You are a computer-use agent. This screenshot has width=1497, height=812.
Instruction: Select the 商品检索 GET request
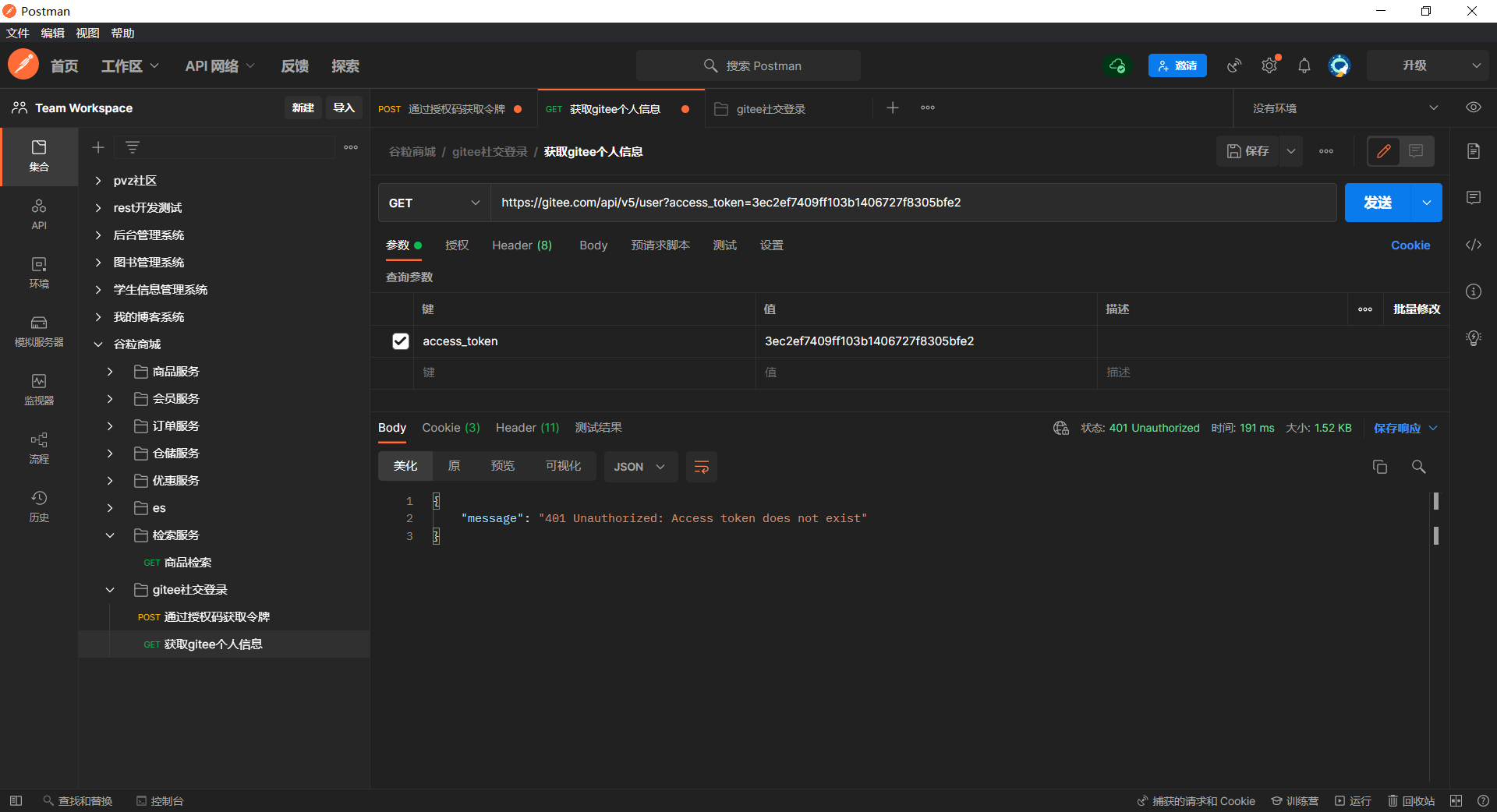[188, 563]
